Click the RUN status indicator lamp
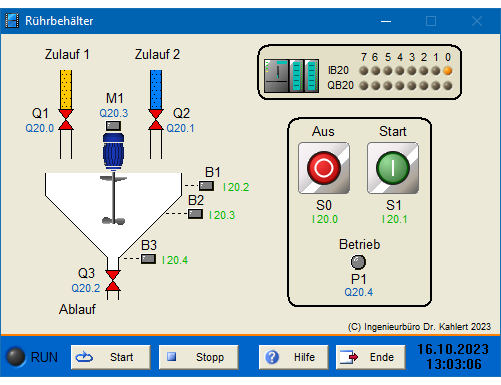This screenshot has width=501, height=385. [x=16, y=357]
